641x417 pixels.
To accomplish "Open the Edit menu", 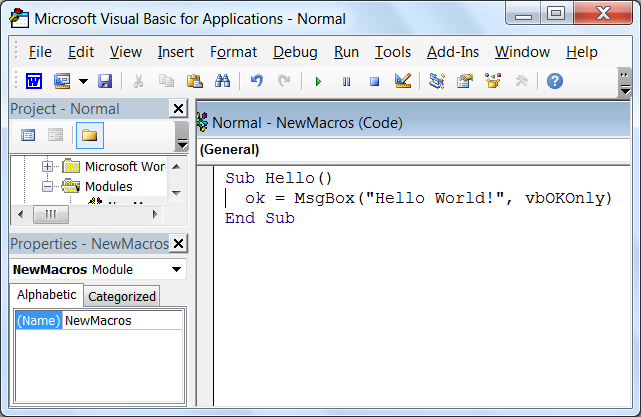I will (81, 52).
